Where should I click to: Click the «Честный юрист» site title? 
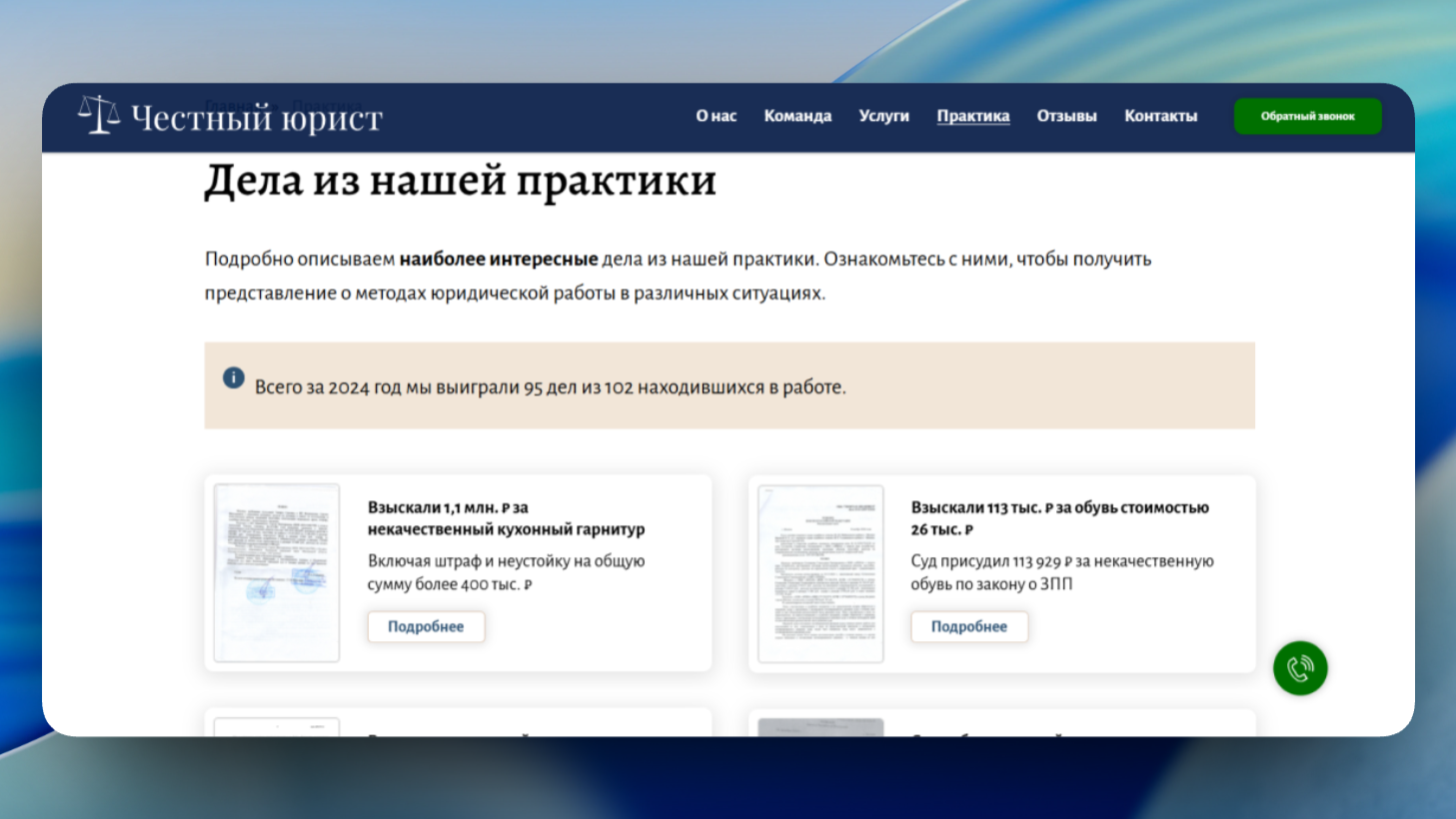click(x=257, y=118)
